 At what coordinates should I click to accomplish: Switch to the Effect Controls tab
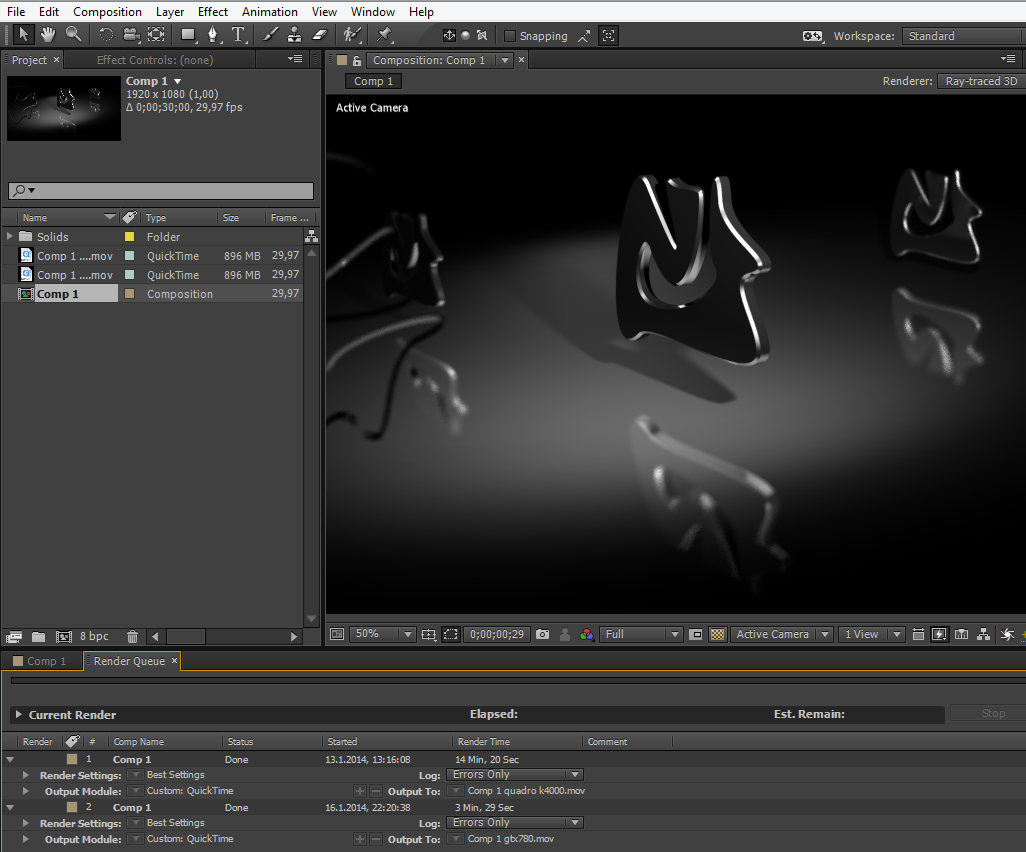click(x=155, y=60)
